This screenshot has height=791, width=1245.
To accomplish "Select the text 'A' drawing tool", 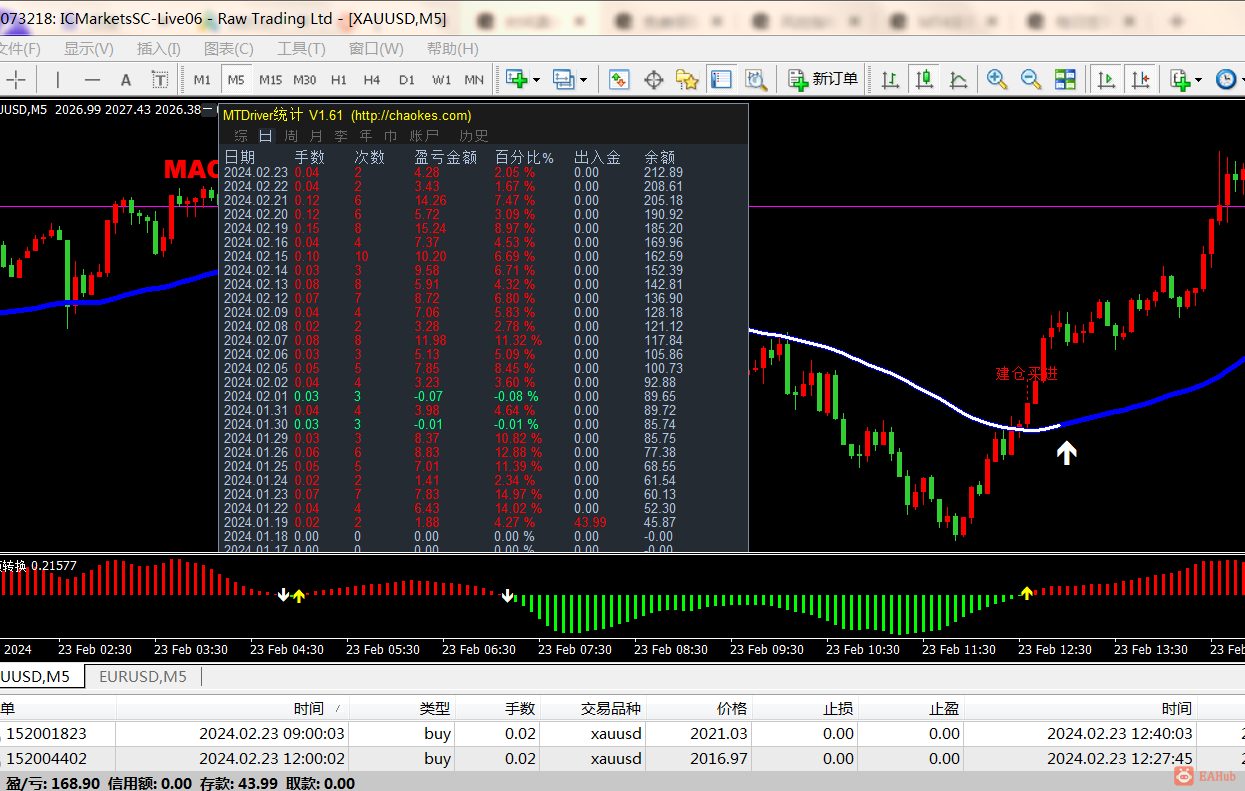I will point(126,80).
